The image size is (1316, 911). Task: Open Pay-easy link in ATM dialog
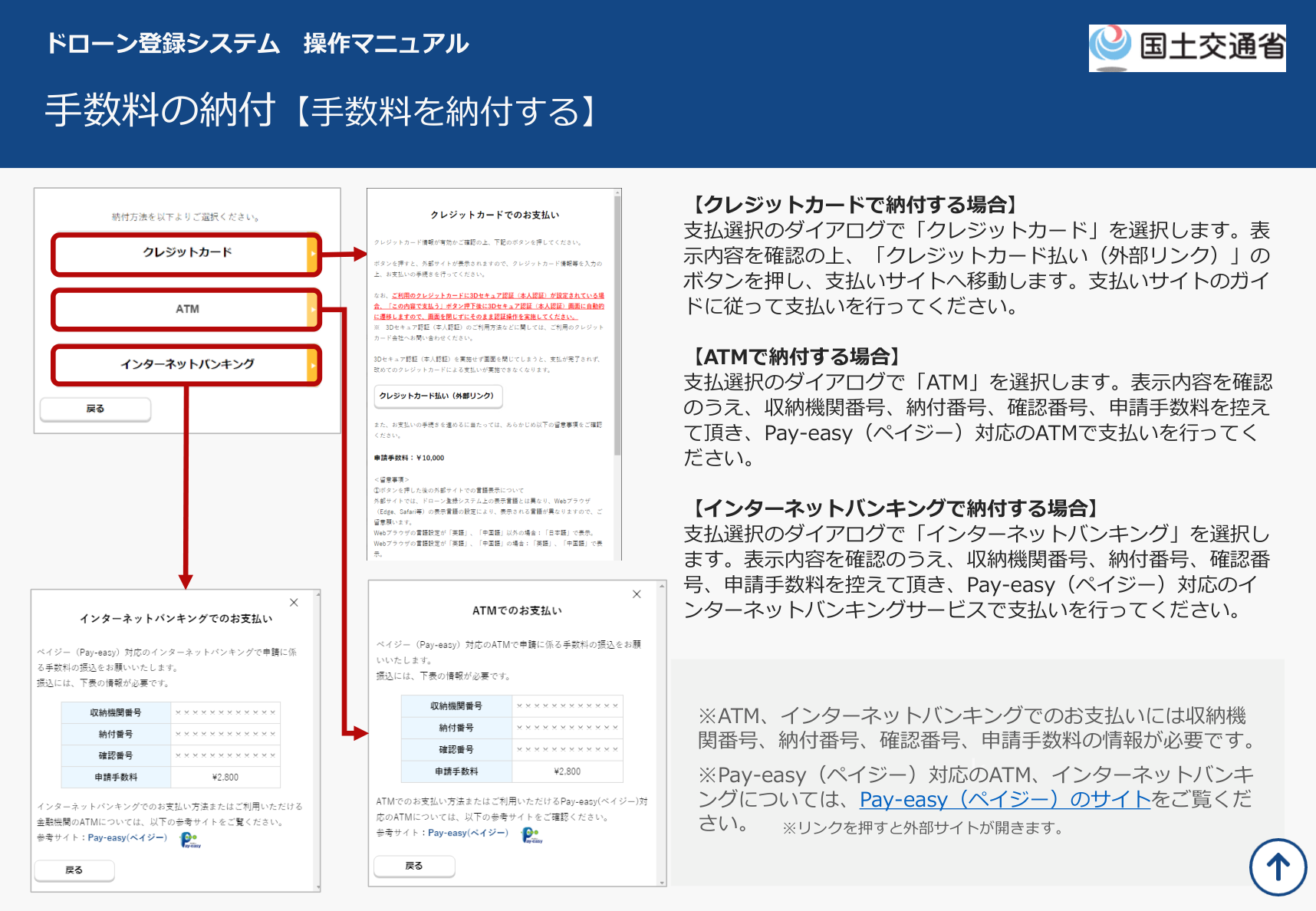[x=468, y=833]
